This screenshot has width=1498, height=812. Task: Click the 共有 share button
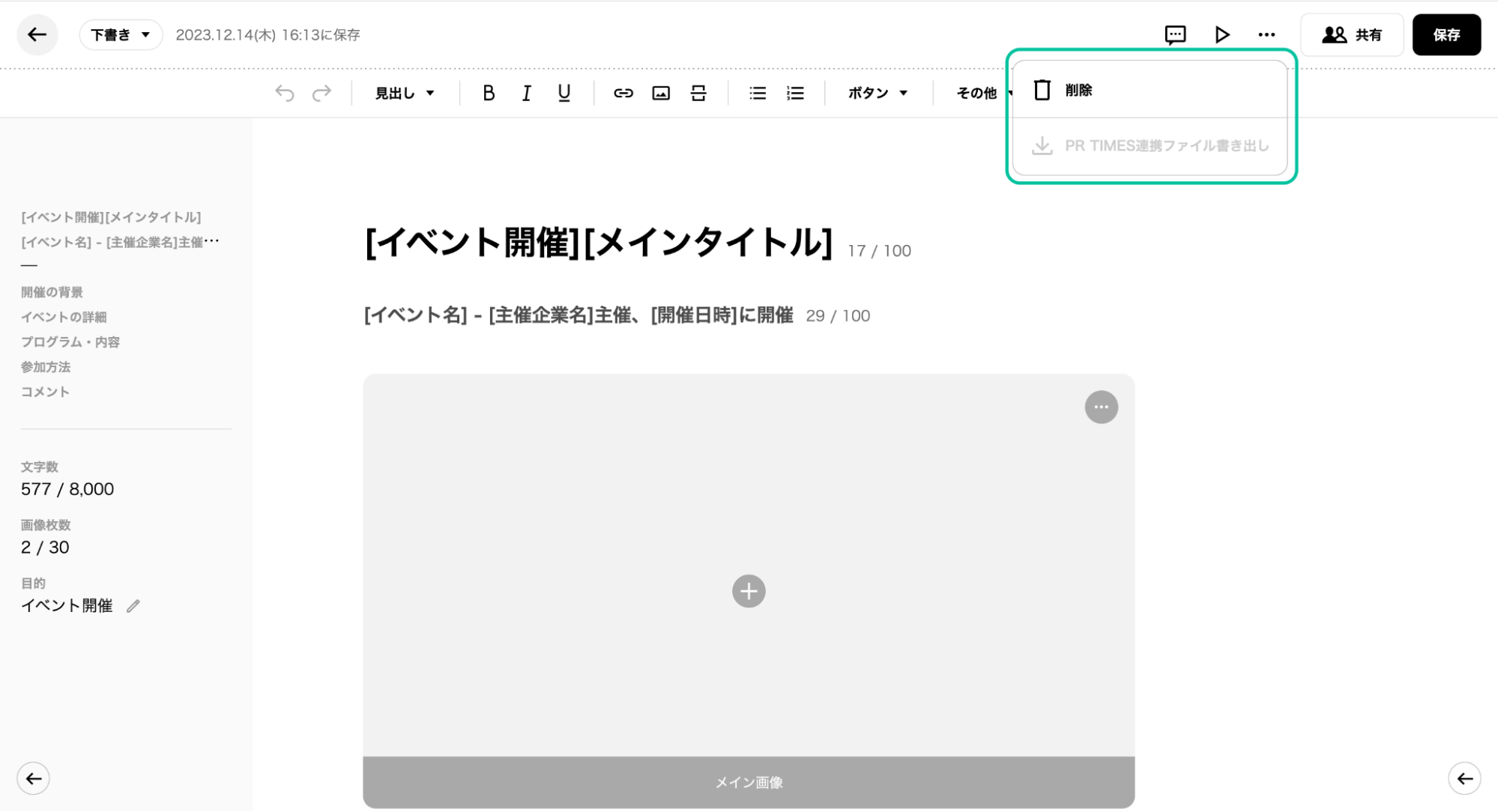1352,34
